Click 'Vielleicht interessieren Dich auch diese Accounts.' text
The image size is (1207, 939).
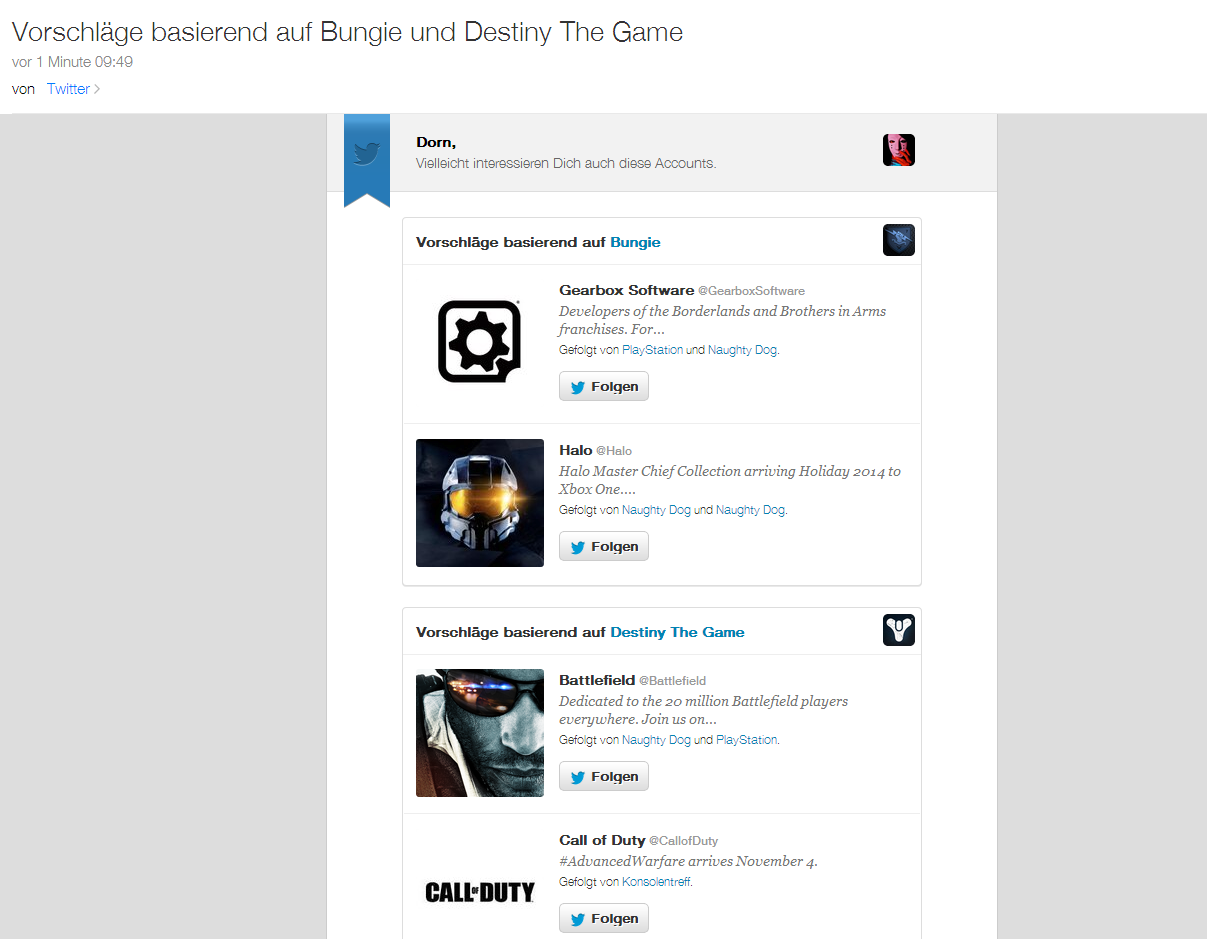coord(566,163)
